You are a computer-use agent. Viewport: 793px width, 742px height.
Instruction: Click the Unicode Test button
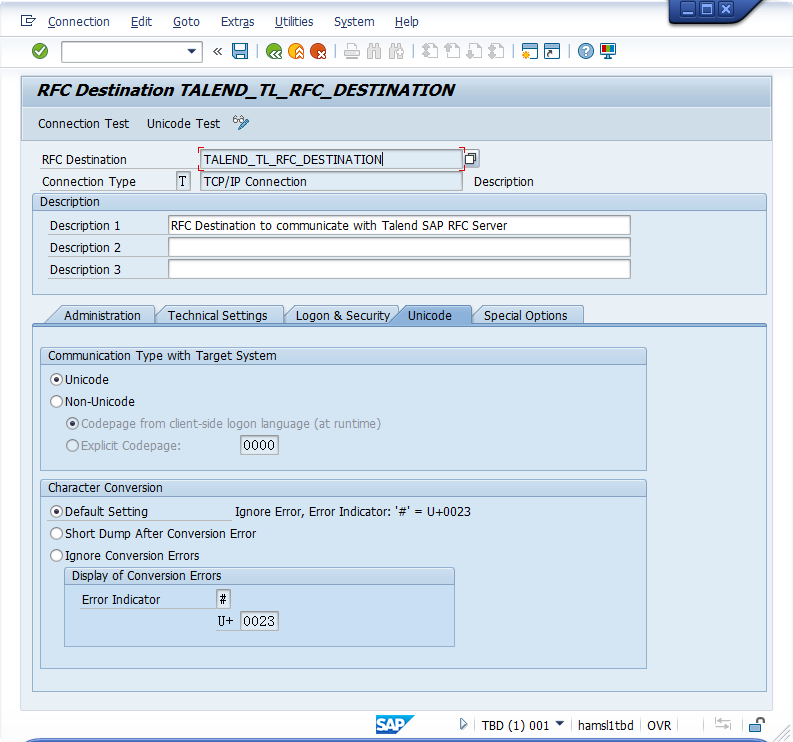(183, 124)
